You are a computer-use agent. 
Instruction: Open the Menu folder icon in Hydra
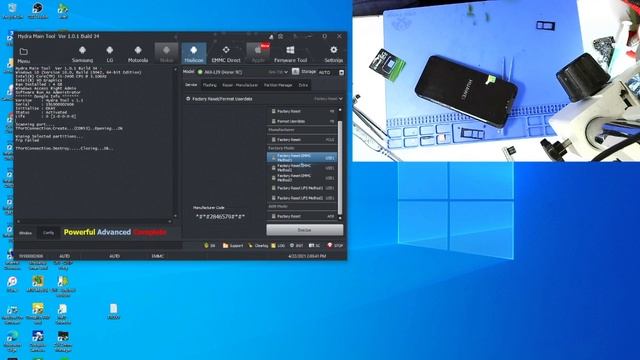(24, 52)
